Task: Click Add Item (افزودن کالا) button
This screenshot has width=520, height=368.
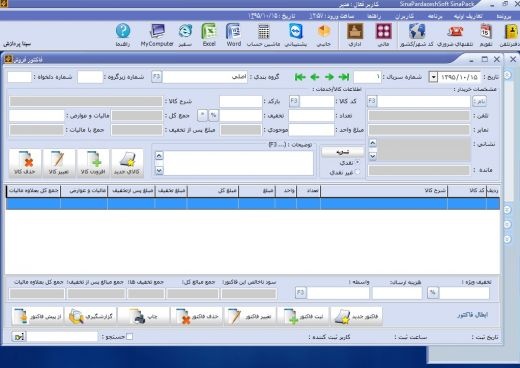Action: tap(93, 163)
